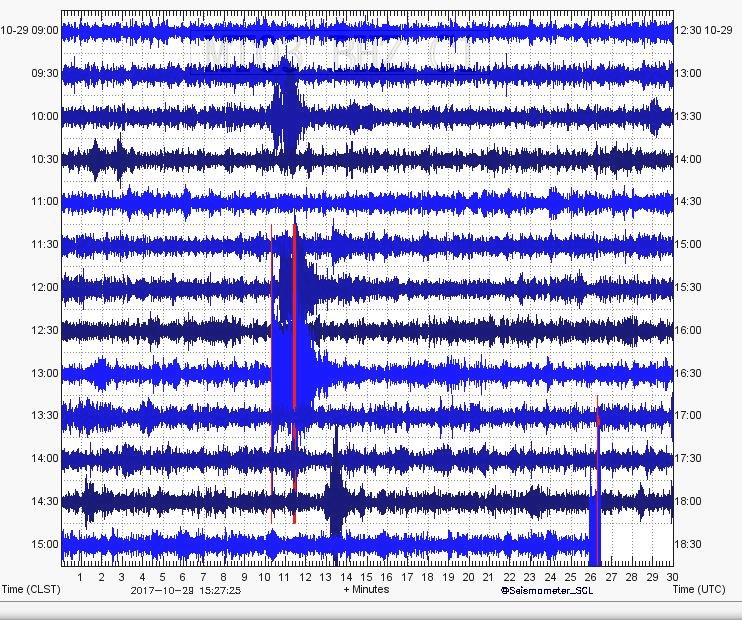Click the '10:00' CLST row label
Viewport: 742px width, 620px height.
pos(45,116)
